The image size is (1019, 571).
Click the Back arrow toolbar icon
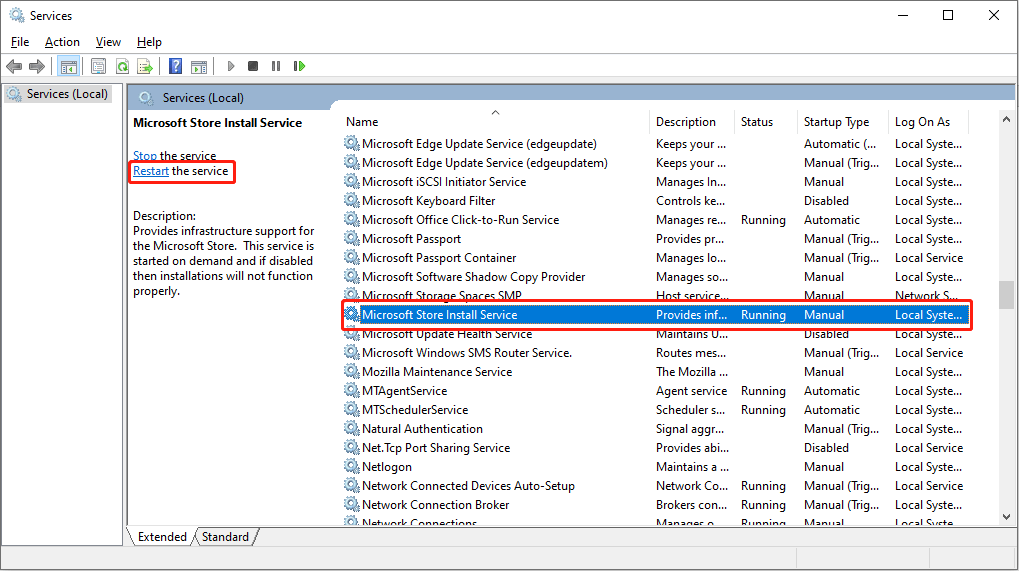[x=14, y=66]
